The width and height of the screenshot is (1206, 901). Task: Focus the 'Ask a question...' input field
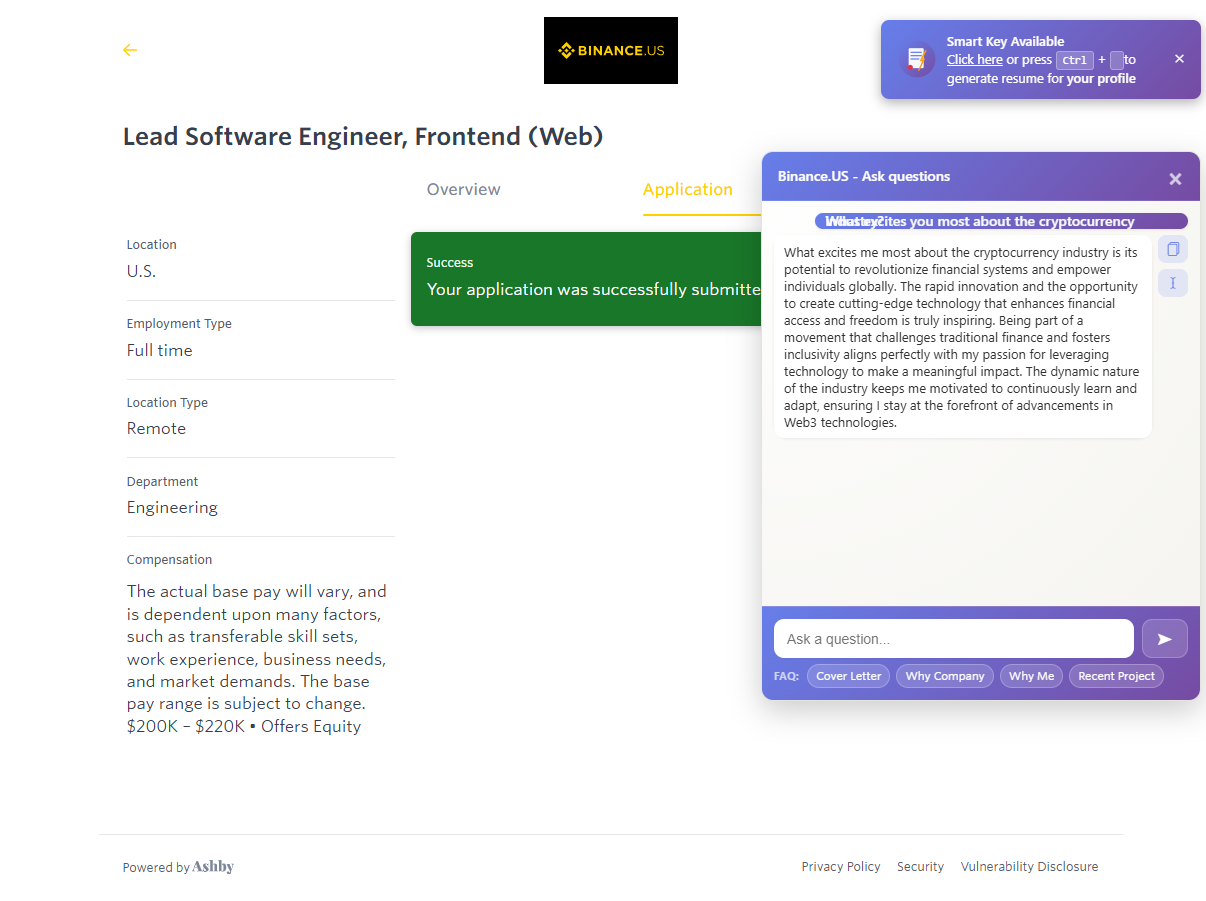click(953, 639)
